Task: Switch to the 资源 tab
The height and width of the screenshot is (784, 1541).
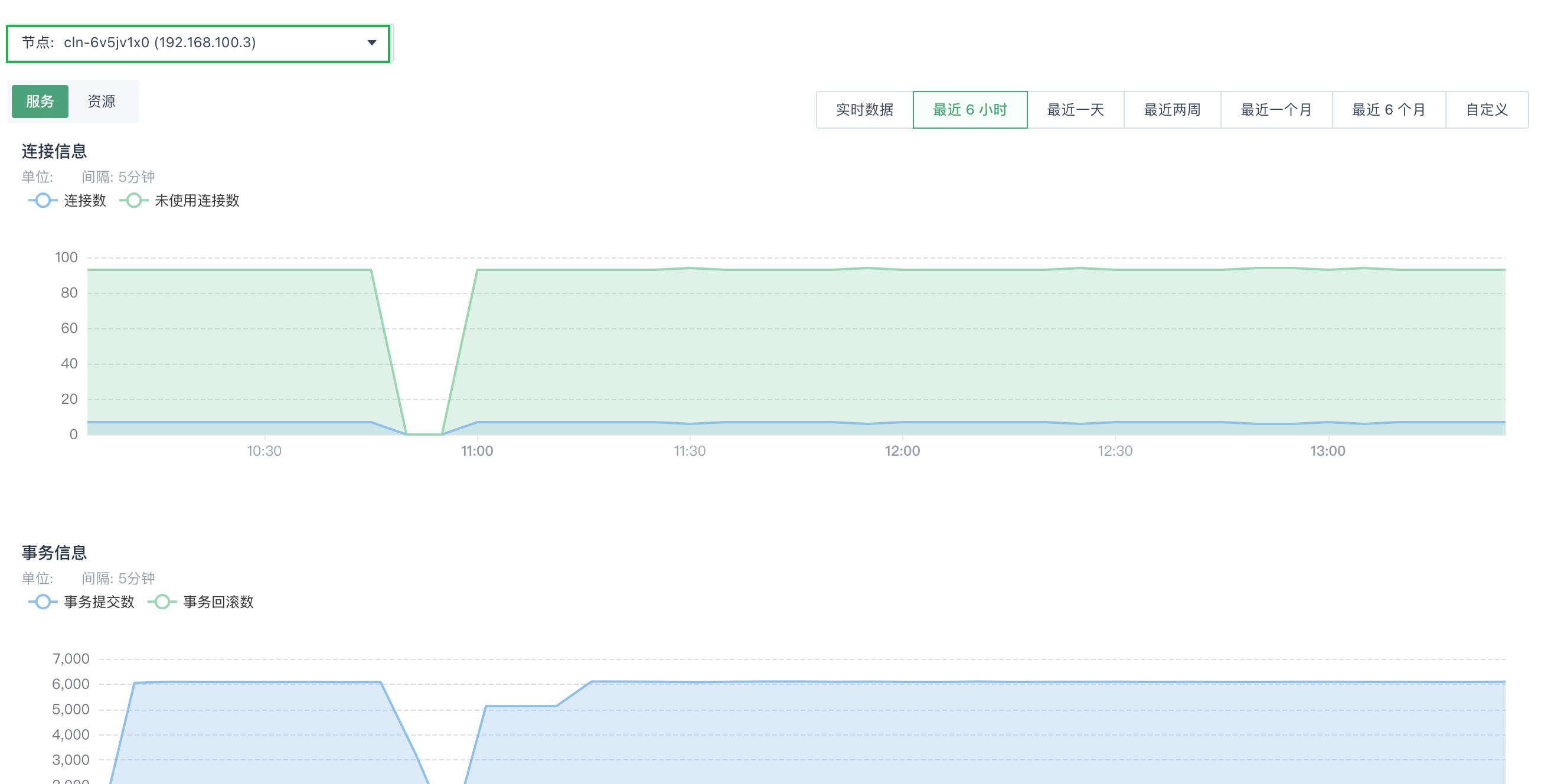Action: [x=102, y=101]
